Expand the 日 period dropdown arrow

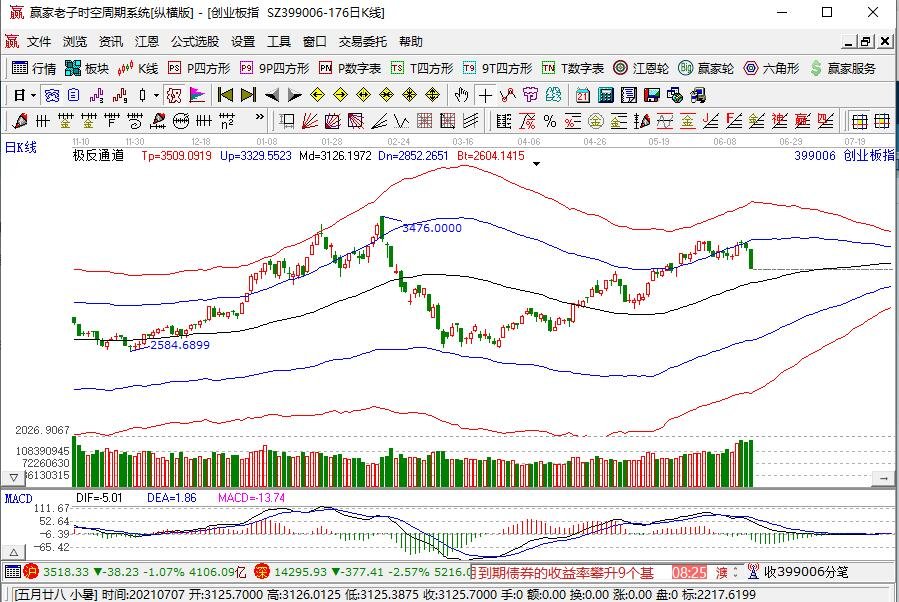point(33,95)
